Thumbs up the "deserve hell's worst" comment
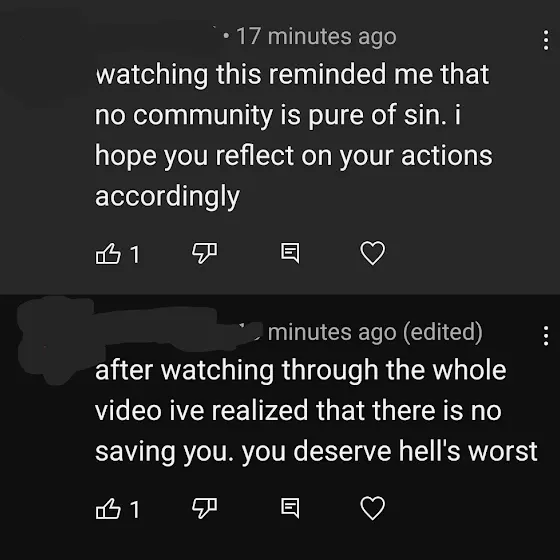This screenshot has width=560, height=560. tap(108, 508)
